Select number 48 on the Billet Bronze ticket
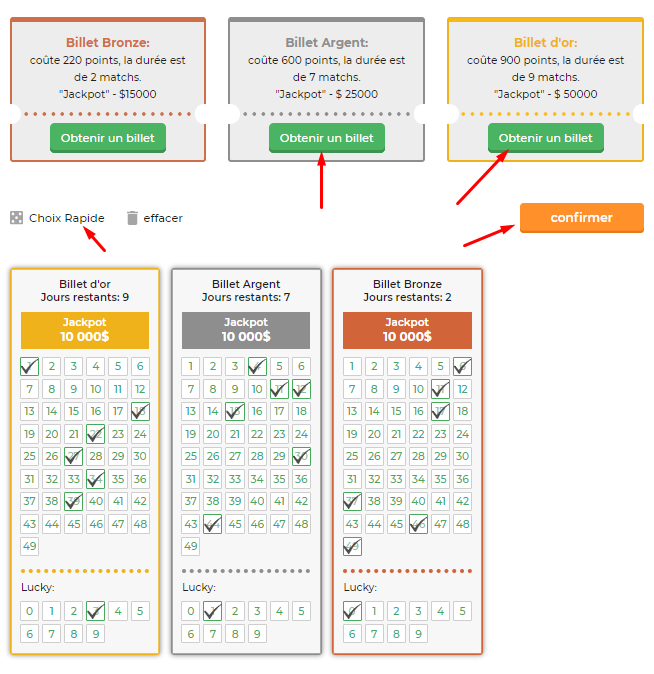This screenshot has height=674, width=654. (x=463, y=524)
